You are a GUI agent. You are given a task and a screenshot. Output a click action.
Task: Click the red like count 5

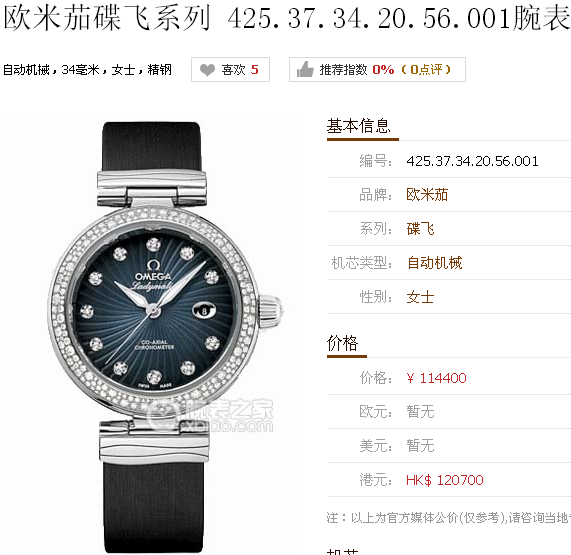[x=255, y=69]
